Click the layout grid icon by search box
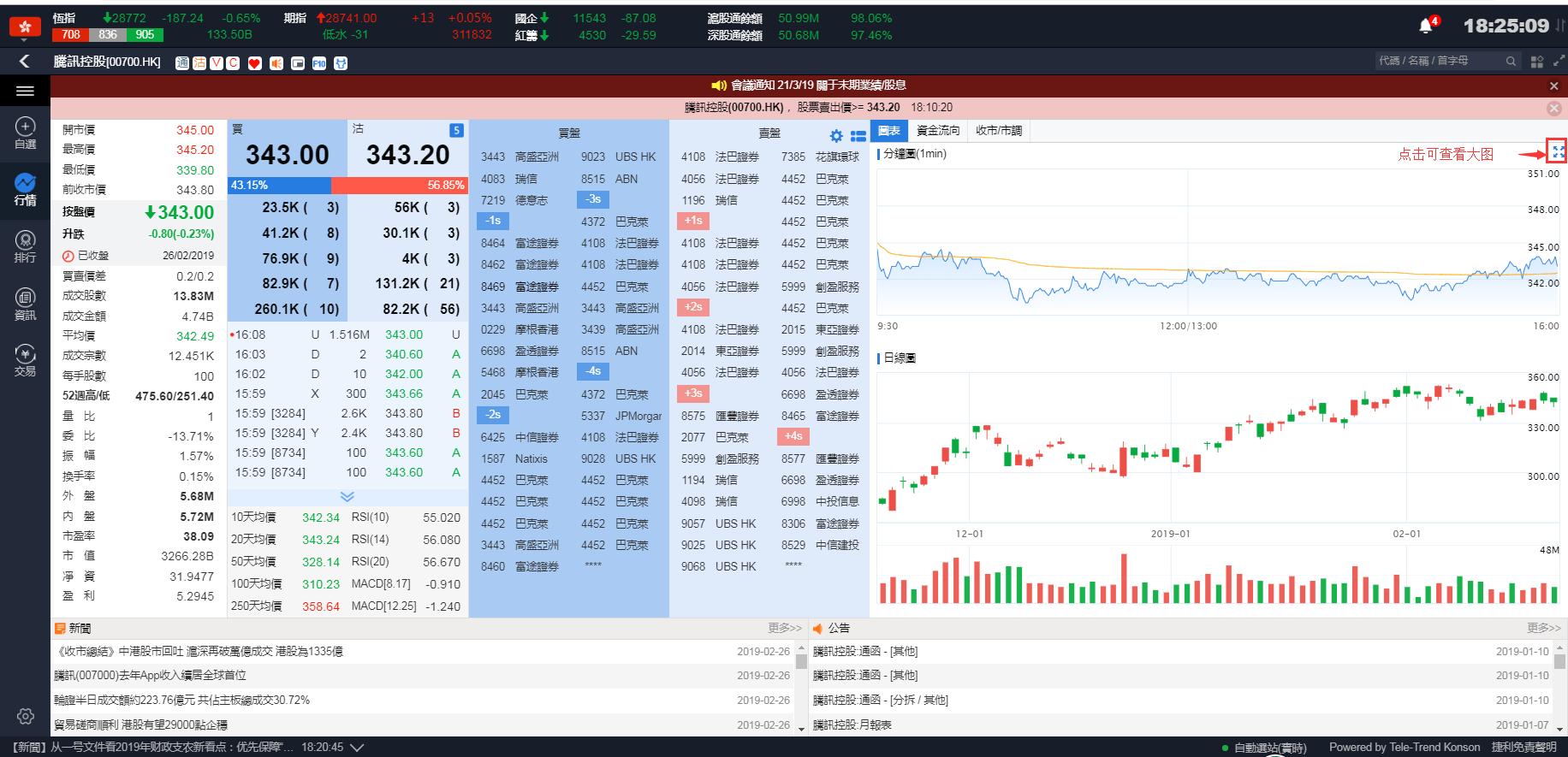 (x=1537, y=62)
